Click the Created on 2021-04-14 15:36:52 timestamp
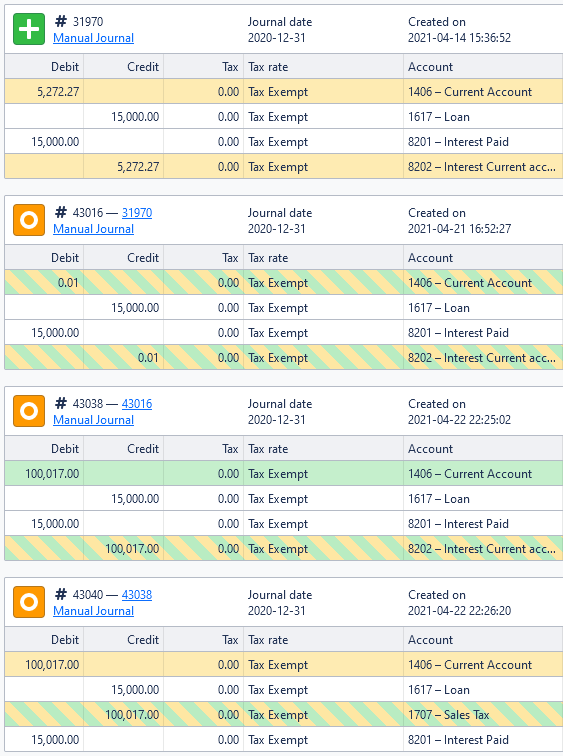The width and height of the screenshot is (563, 756). 459,38
